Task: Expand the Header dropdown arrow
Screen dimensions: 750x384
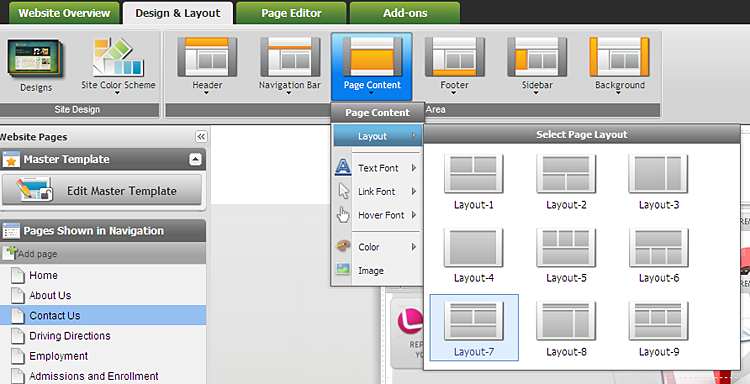Action: 207,93
